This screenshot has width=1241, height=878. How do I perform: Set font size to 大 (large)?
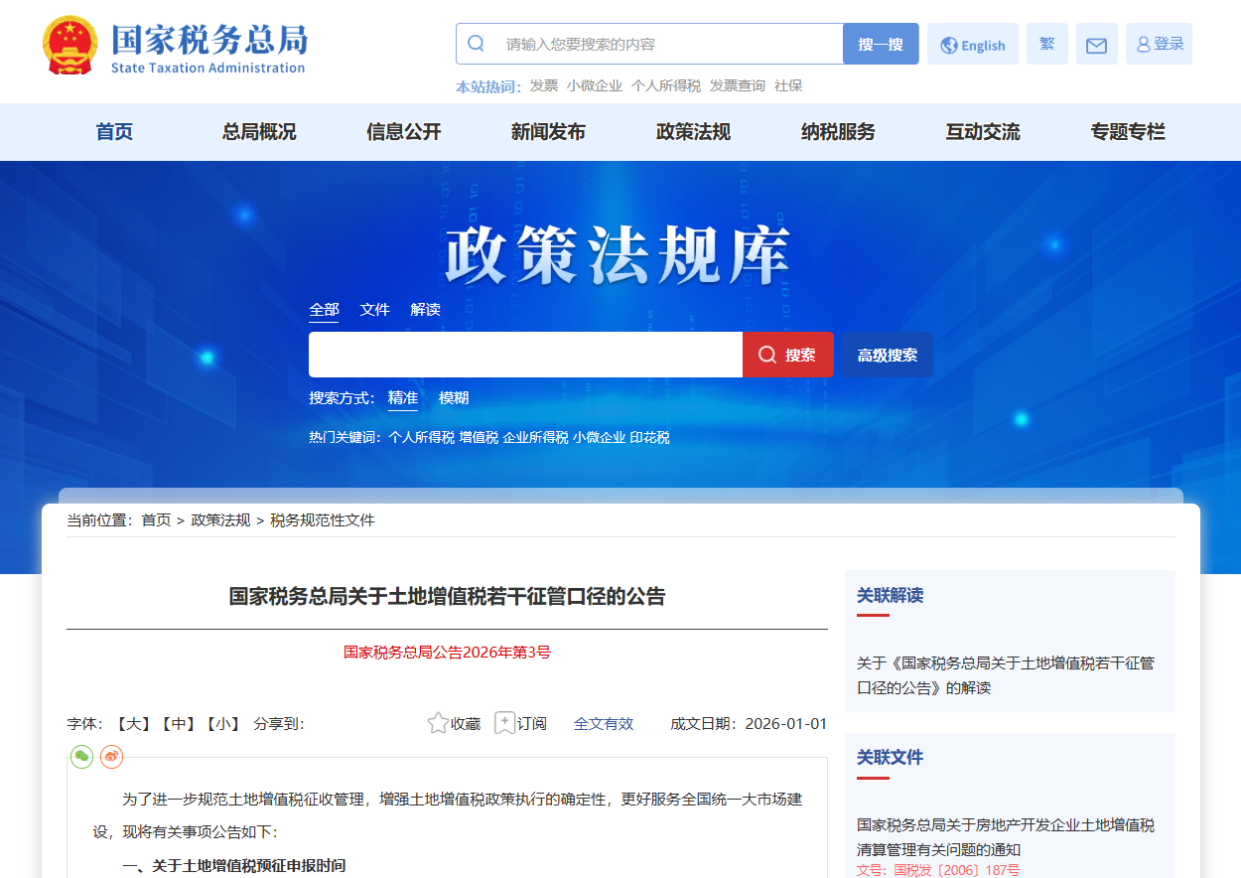(x=132, y=724)
